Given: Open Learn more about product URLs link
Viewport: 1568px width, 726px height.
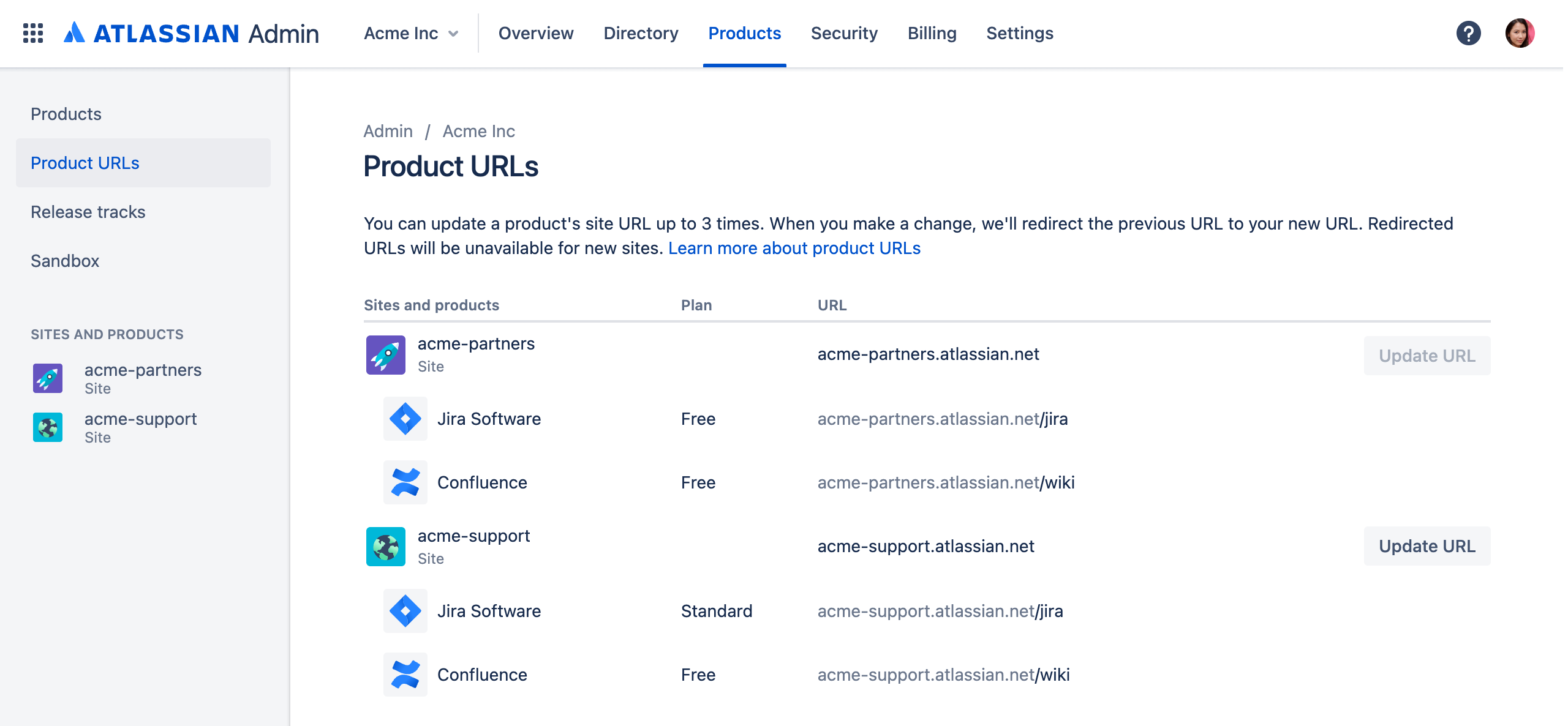Looking at the screenshot, I should pyautogui.click(x=794, y=248).
